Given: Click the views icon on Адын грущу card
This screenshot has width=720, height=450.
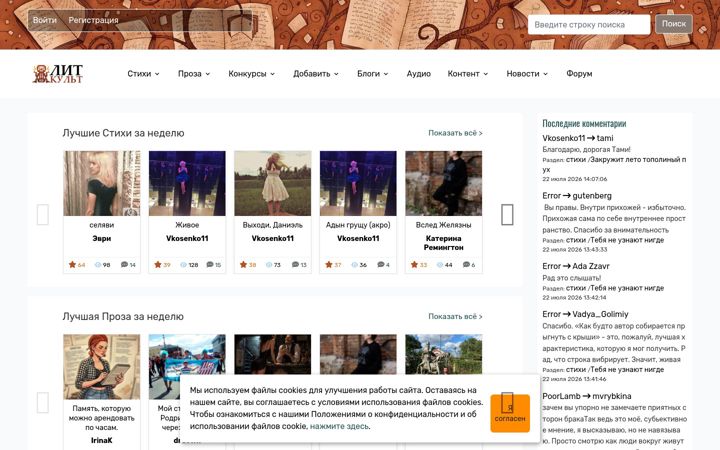Looking at the screenshot, I should pyautogui.click(x=354, y=264).
